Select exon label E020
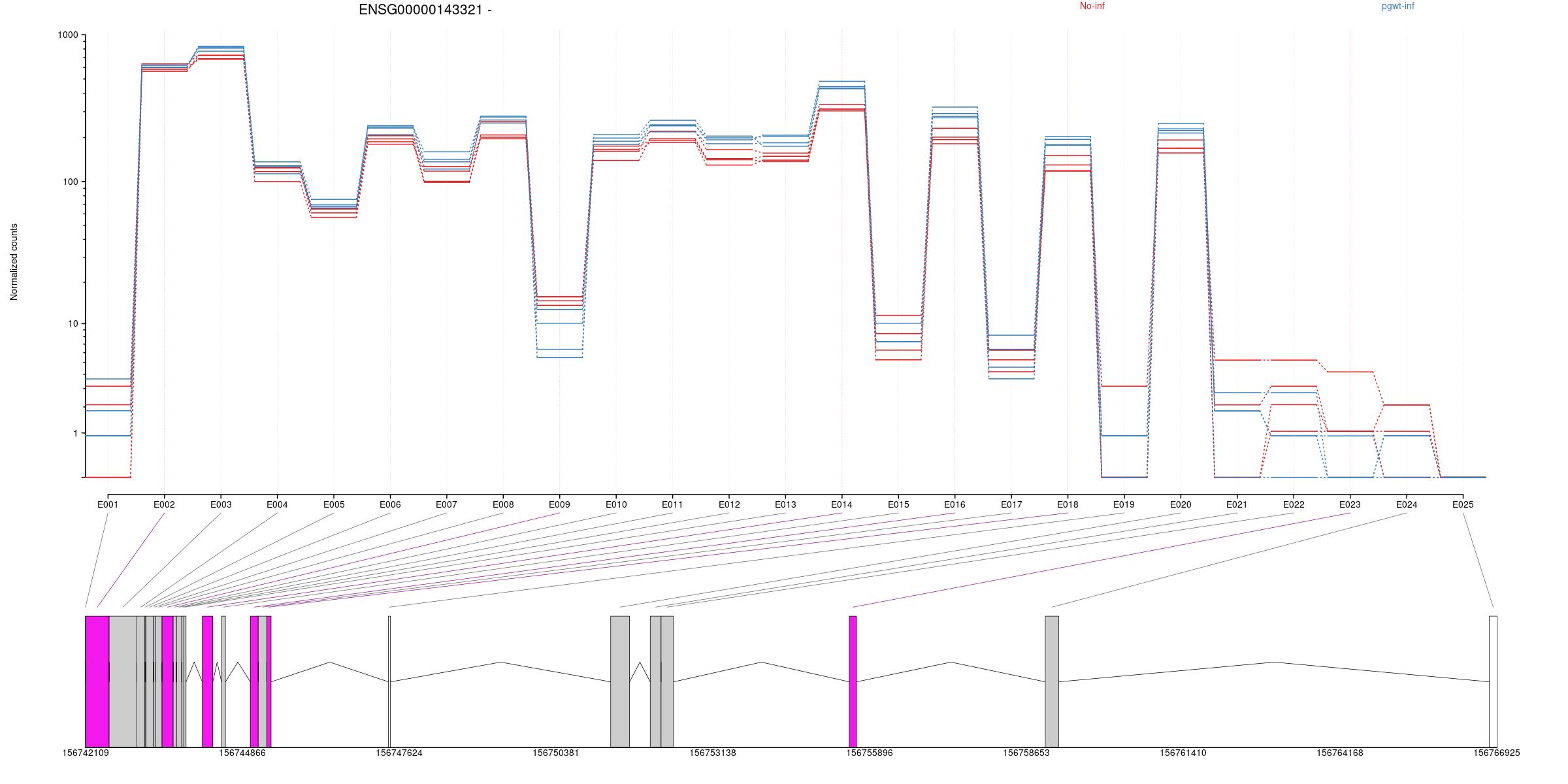Image resolution: width=1568 pixels, height=784 pixels. [1181, 504]
